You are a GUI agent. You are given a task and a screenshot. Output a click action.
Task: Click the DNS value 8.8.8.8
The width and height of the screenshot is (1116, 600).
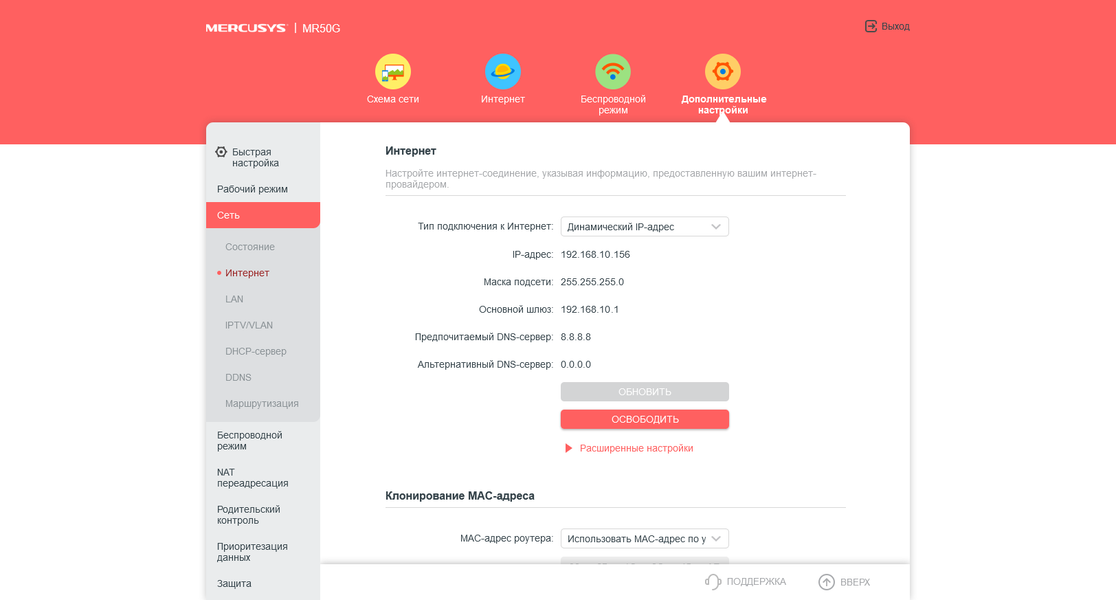(x=576, y=337)
